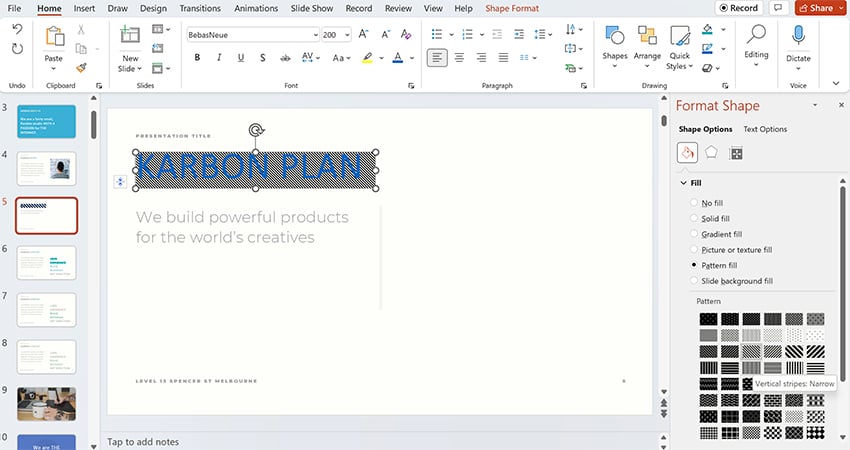The image size is (850, 450).
Task: Click the Record button in title bar
Action: tap(738, 8)
